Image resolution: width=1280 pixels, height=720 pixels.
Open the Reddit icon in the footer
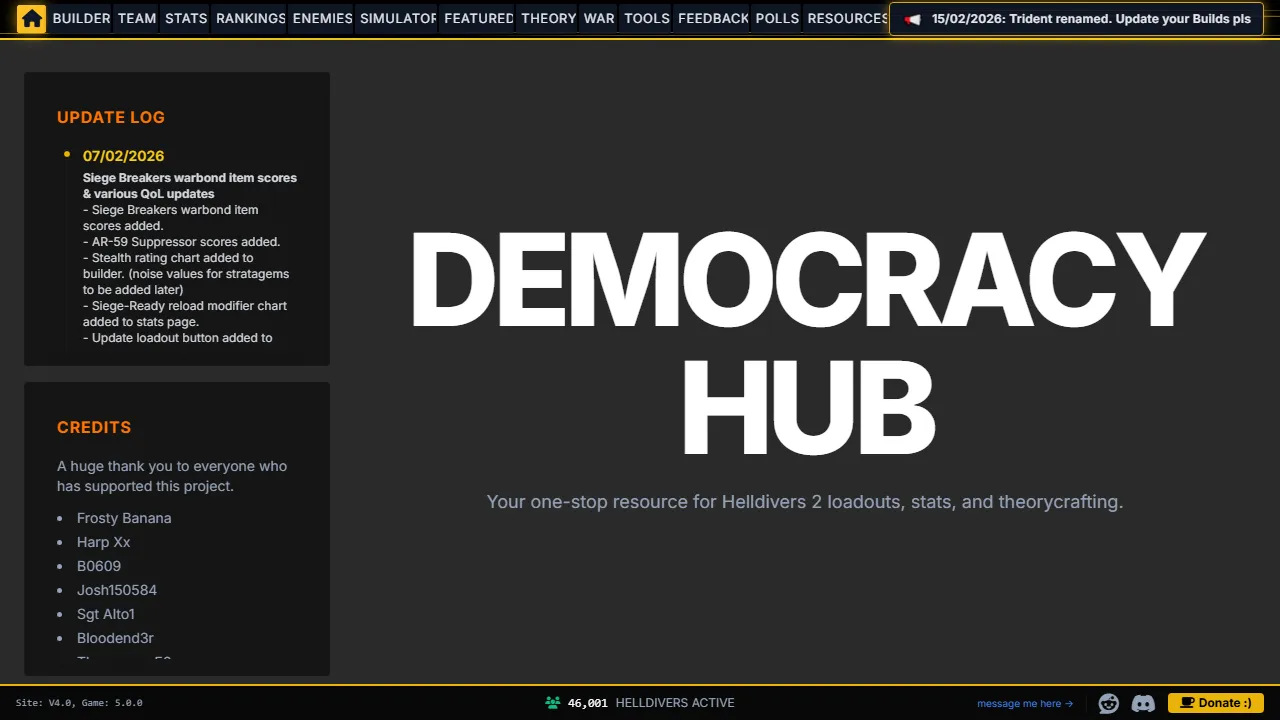1108,703
